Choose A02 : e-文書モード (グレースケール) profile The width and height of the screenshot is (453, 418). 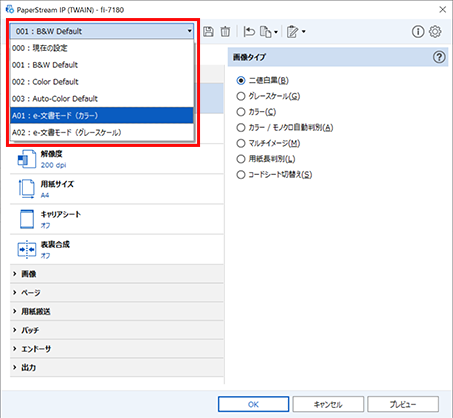pyautogui.click(x=102, y=133)
